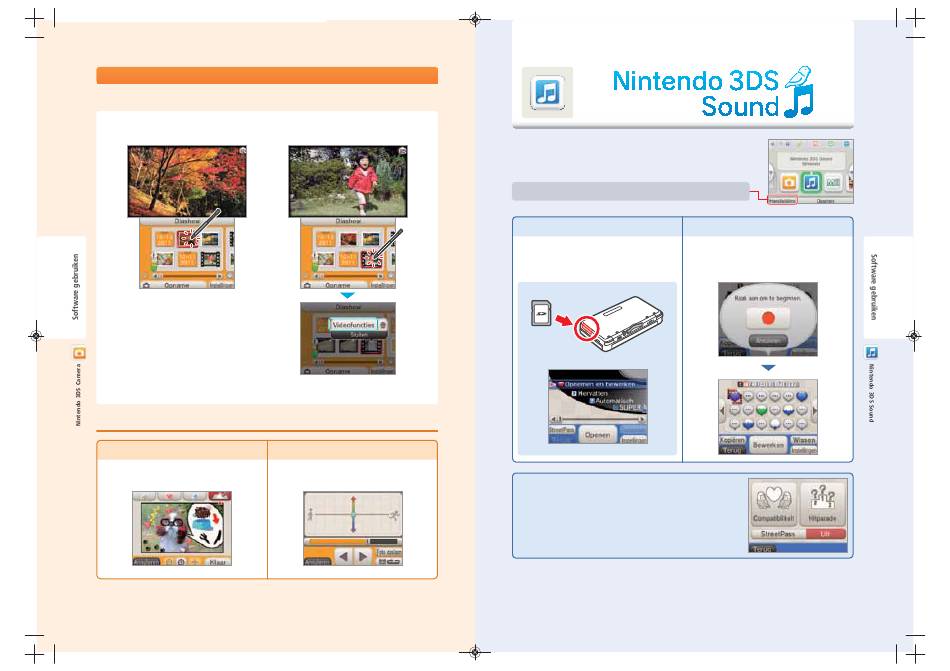Click the blue music note icon in right page margin
Image resolution: width=950 pixels, height=671 pixels.
[x=871, y=352]
